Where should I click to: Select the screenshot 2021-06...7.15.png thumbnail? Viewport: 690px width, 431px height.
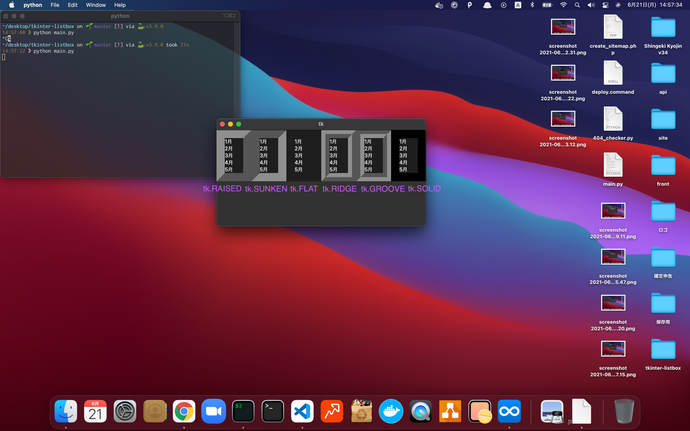pyautogui.click(x=613, y=349)
